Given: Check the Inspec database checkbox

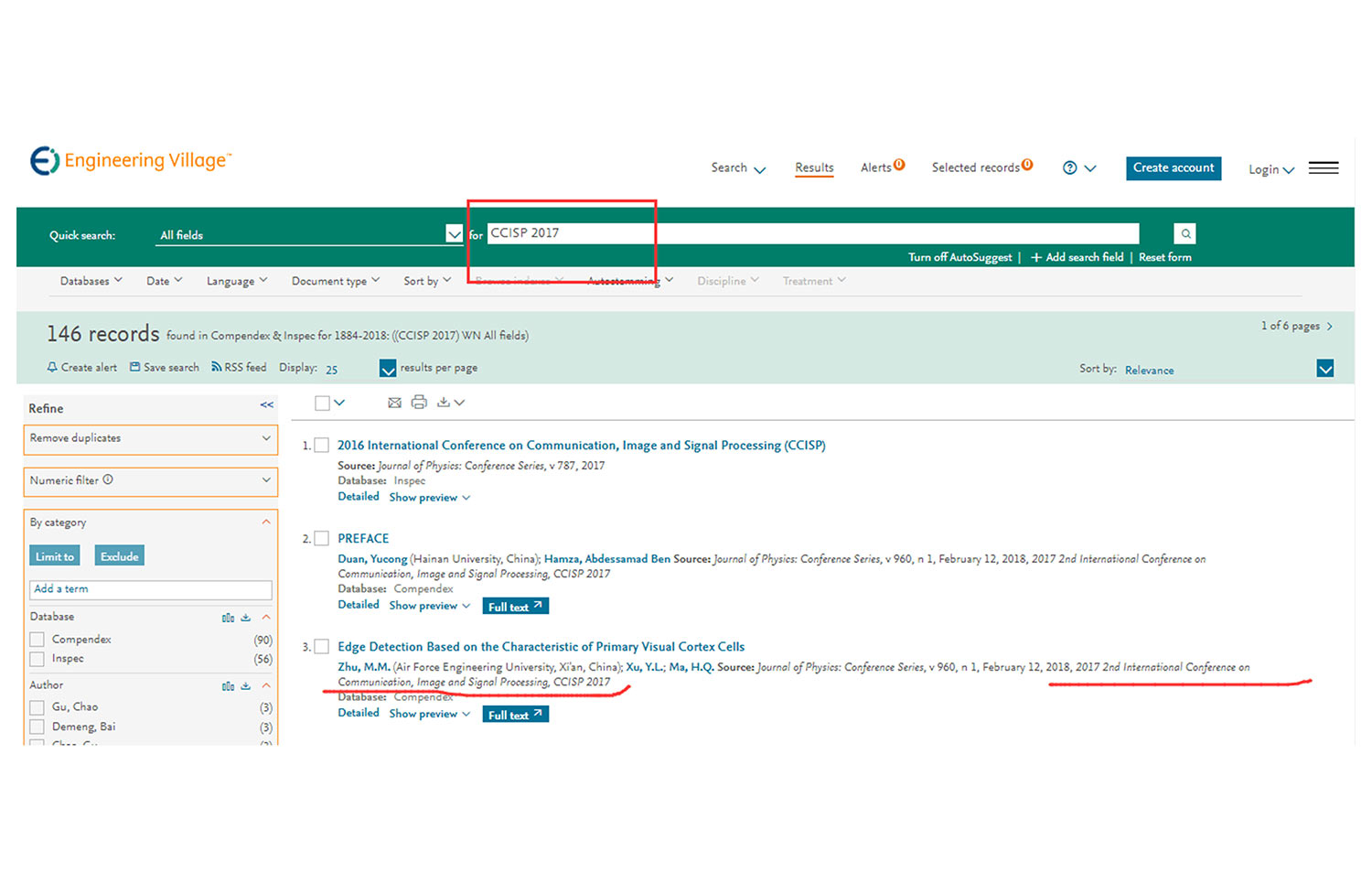Looking at the screenshot, I should pos(38,659).
